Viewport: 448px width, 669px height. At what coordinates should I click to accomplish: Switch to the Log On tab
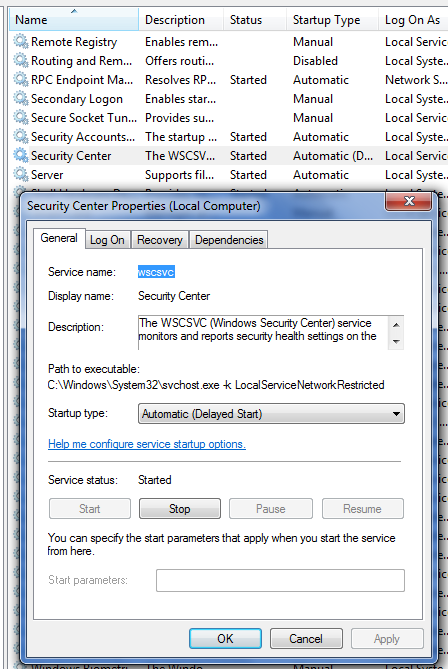[x=107, y=240]
